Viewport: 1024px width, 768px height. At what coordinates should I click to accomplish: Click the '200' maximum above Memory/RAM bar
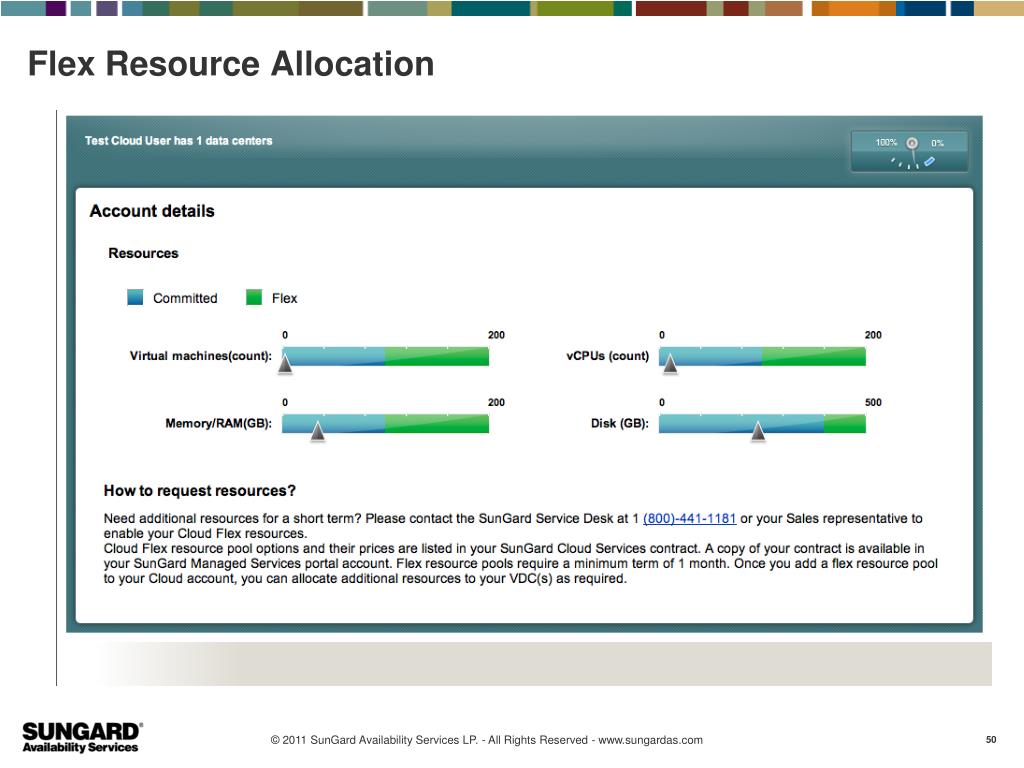coord(496,402)
